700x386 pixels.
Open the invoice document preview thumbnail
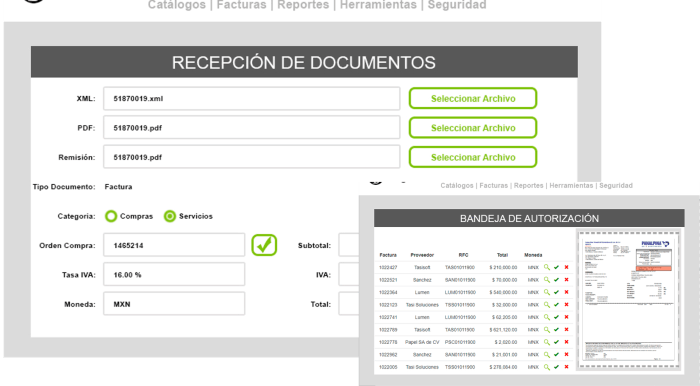click(x=629, y=299)
